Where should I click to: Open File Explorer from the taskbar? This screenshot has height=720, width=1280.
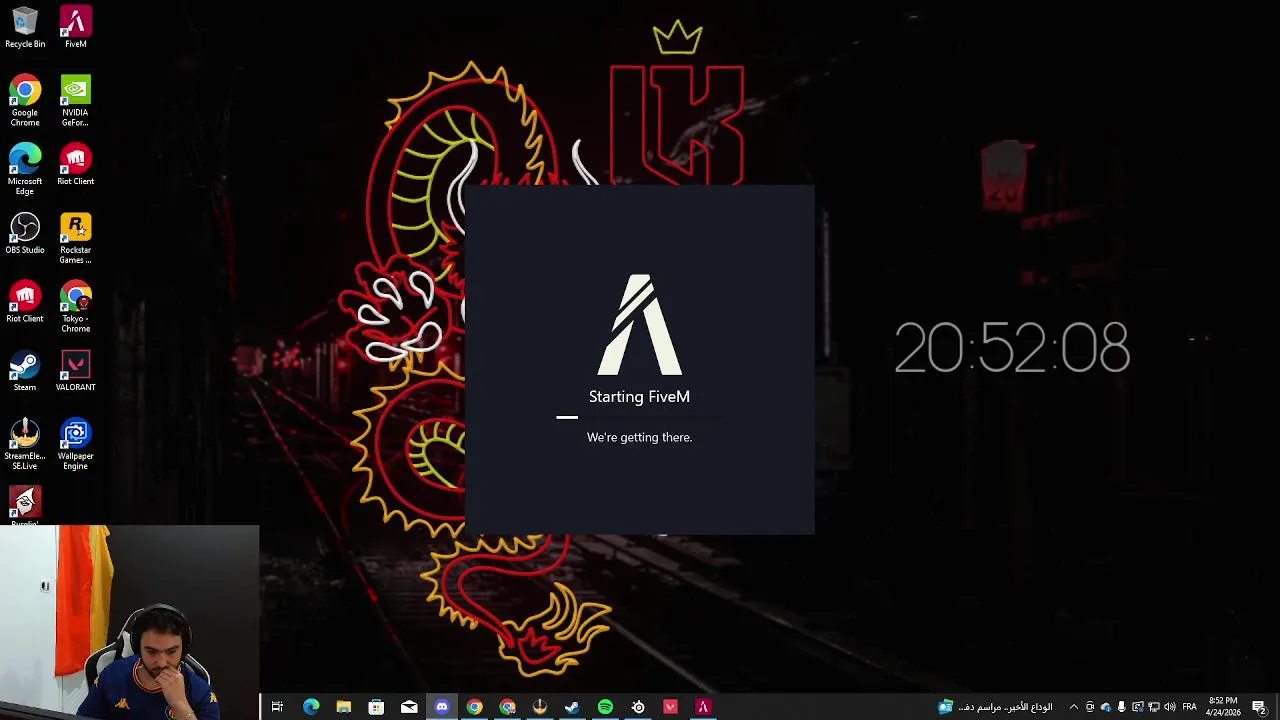tap(343, 707)
